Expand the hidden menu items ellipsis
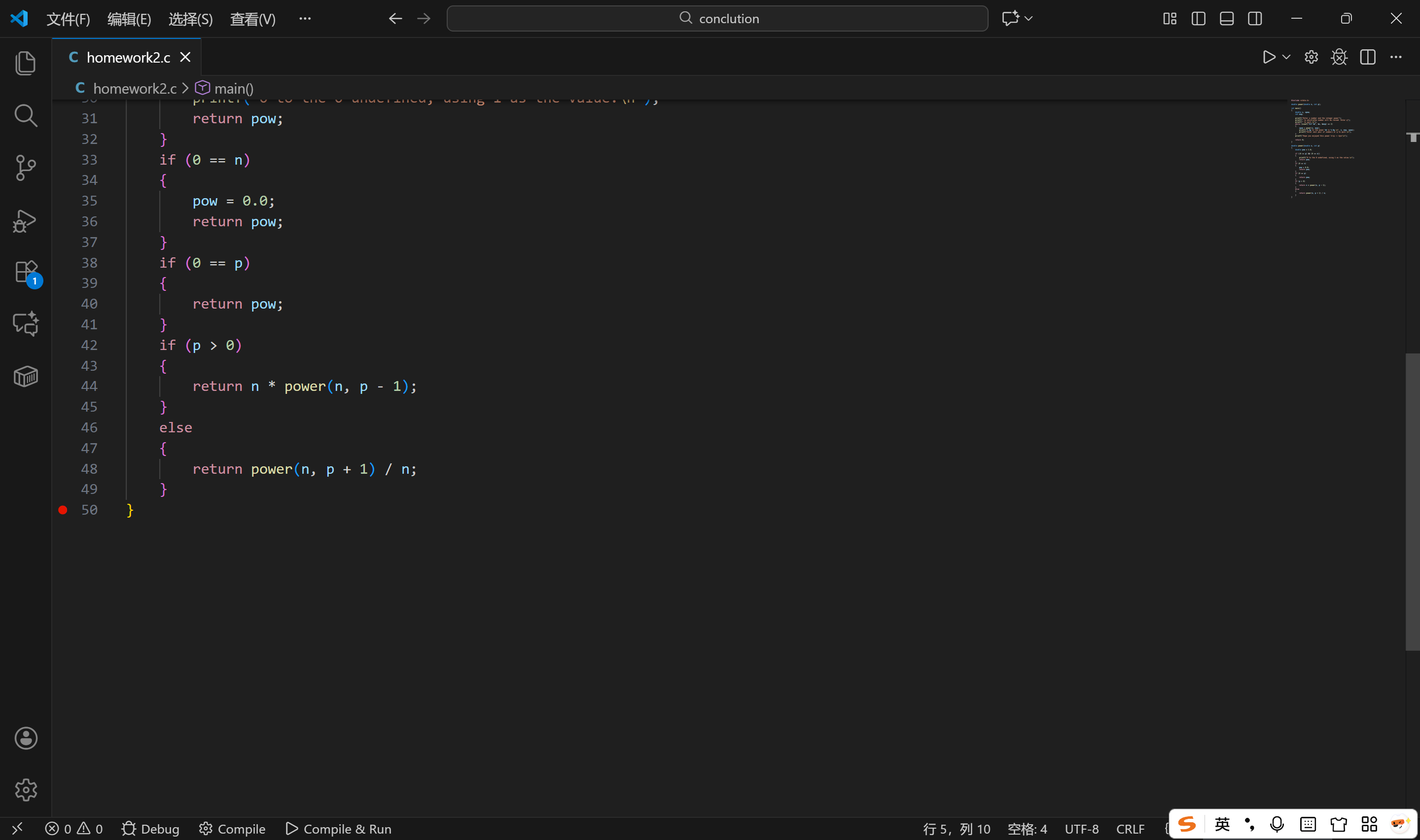Image resolution: width=1420 pixels, height=840 pixels. [305, 19]
